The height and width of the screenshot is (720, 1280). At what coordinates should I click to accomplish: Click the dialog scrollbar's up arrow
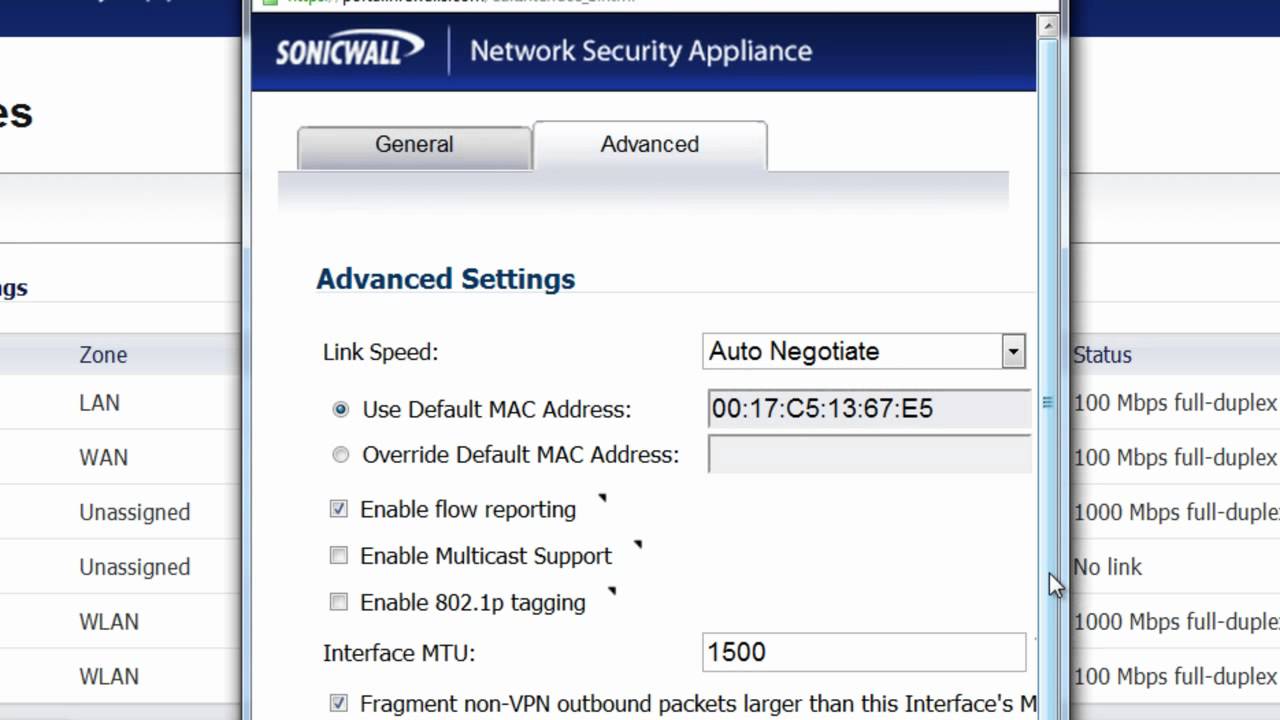(x=1048, y=27)
